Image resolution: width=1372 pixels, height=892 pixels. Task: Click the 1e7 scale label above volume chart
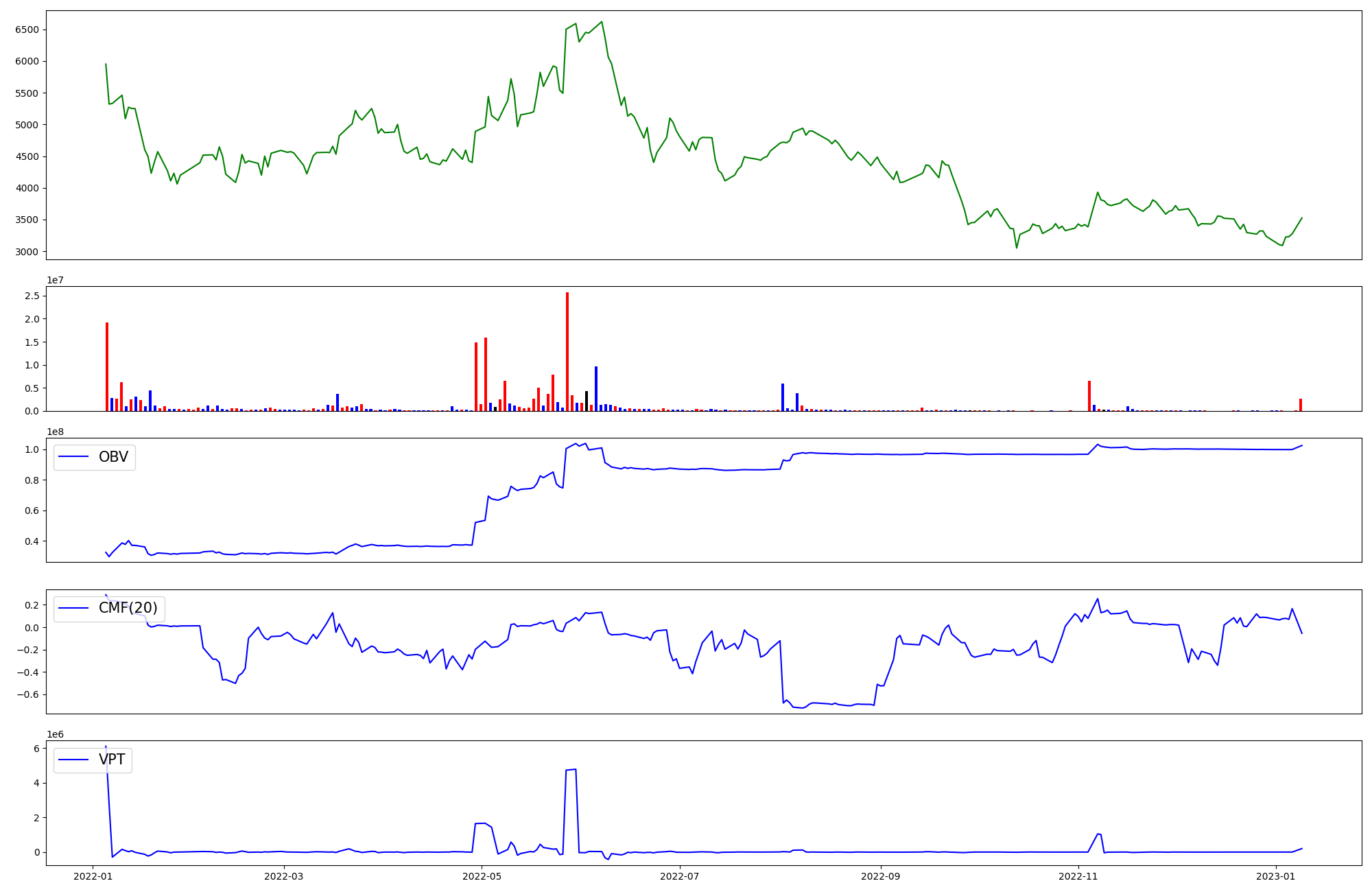[56, 280]
